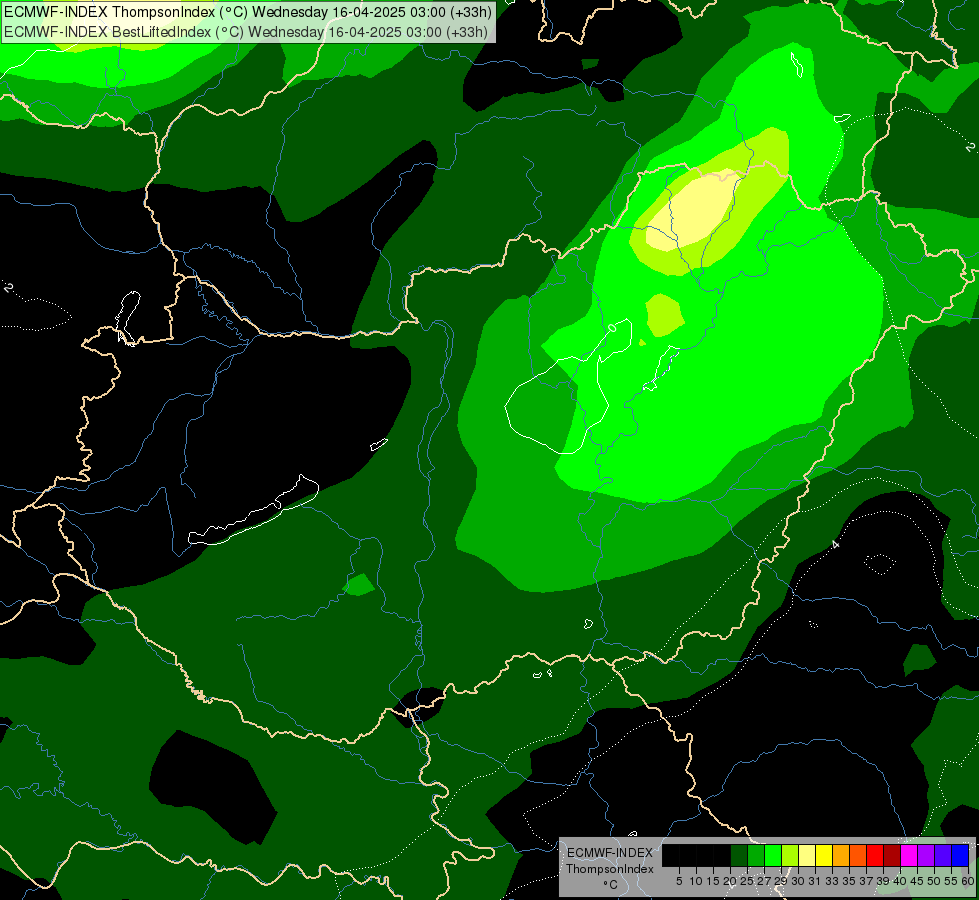Viewport: 979px width, 900px height.
Task: Click the legend tick value 33
Action: 832,881
